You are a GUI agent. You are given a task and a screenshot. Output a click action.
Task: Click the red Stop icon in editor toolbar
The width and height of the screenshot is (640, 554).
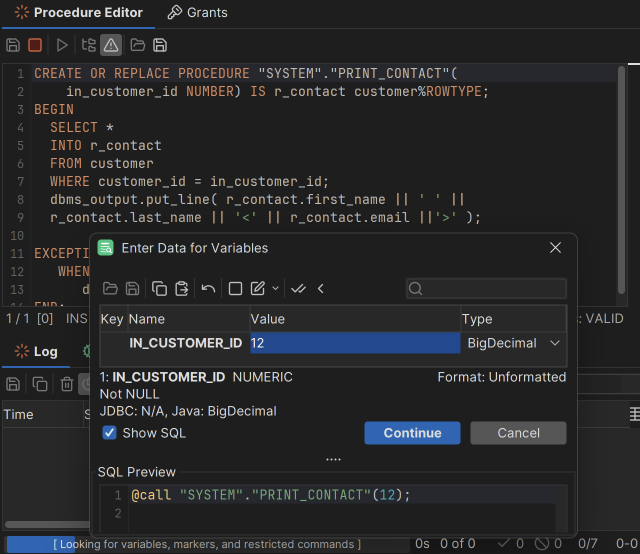pyautogui.click(x=35, y=45)
